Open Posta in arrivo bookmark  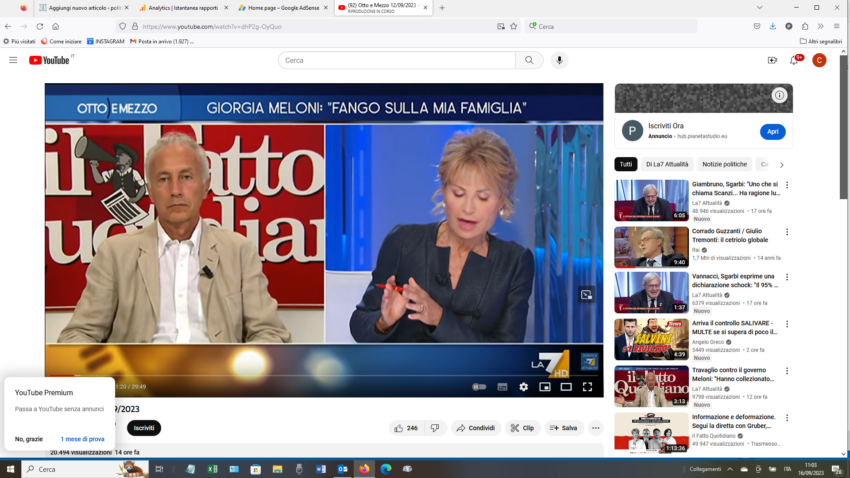pyautogui.click(x=162, y=41)
